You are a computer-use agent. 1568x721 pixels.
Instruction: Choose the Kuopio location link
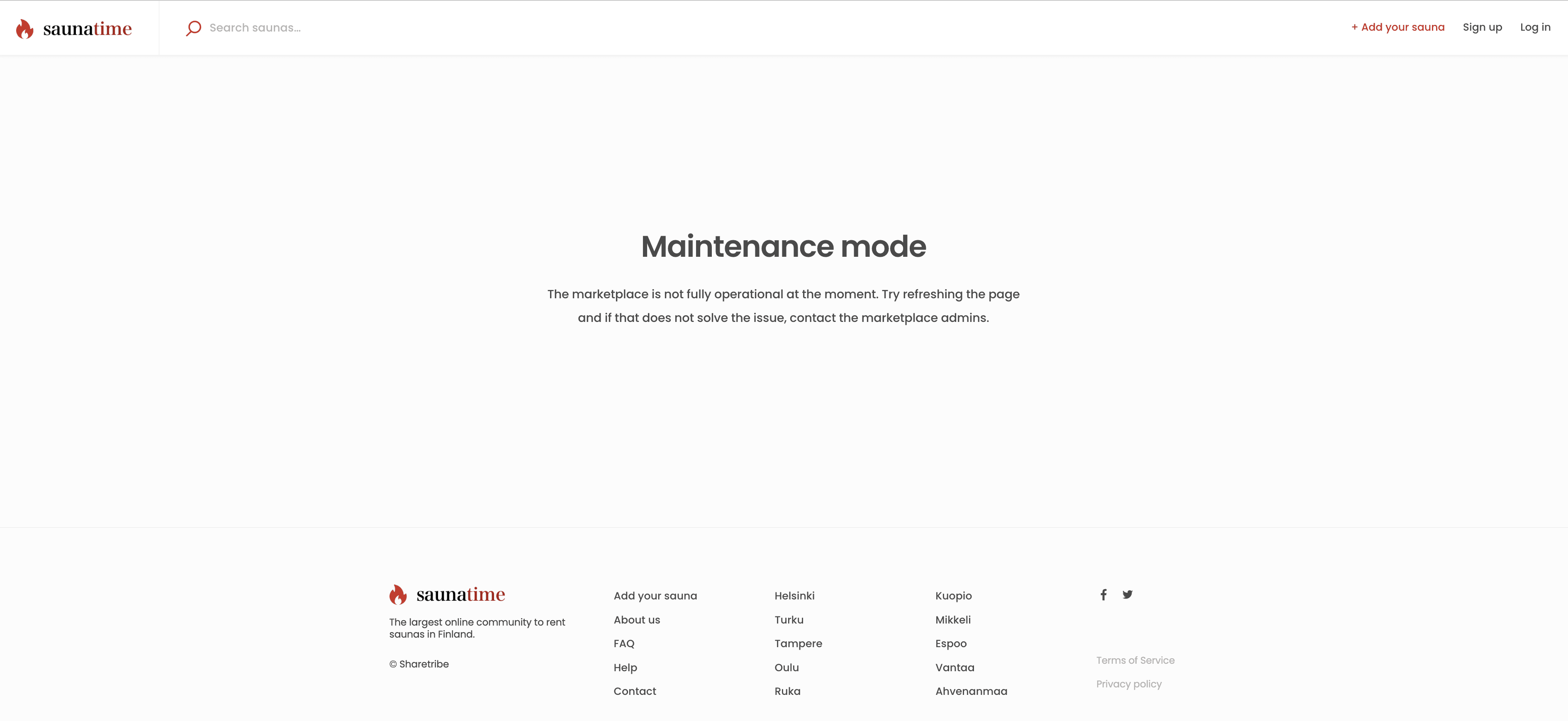coord(953,596)
